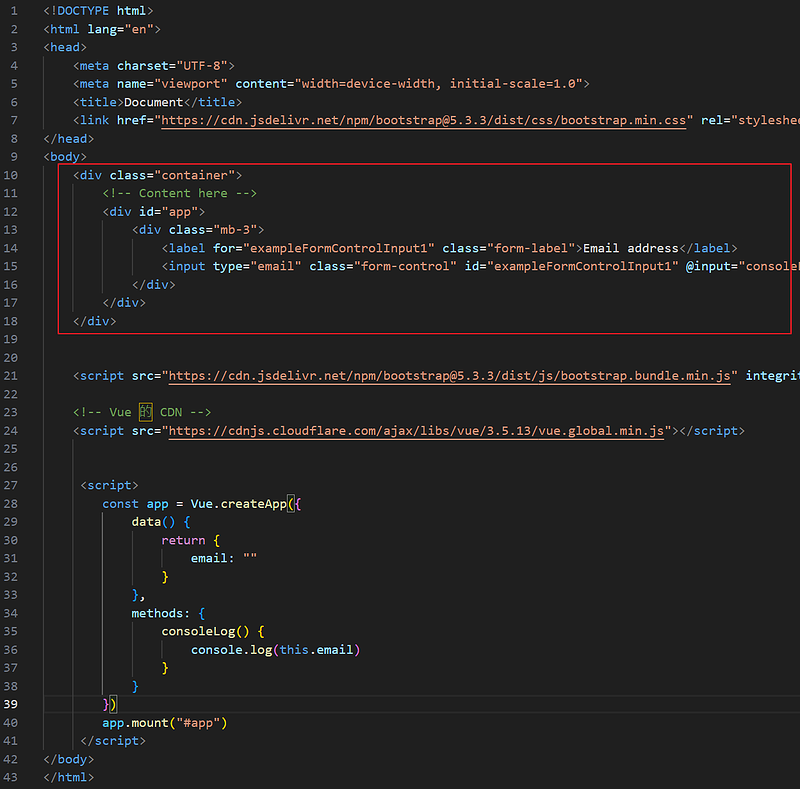Click the html lang="en" tag
This screenshot has width=800, height=789.
coord(101,29)
